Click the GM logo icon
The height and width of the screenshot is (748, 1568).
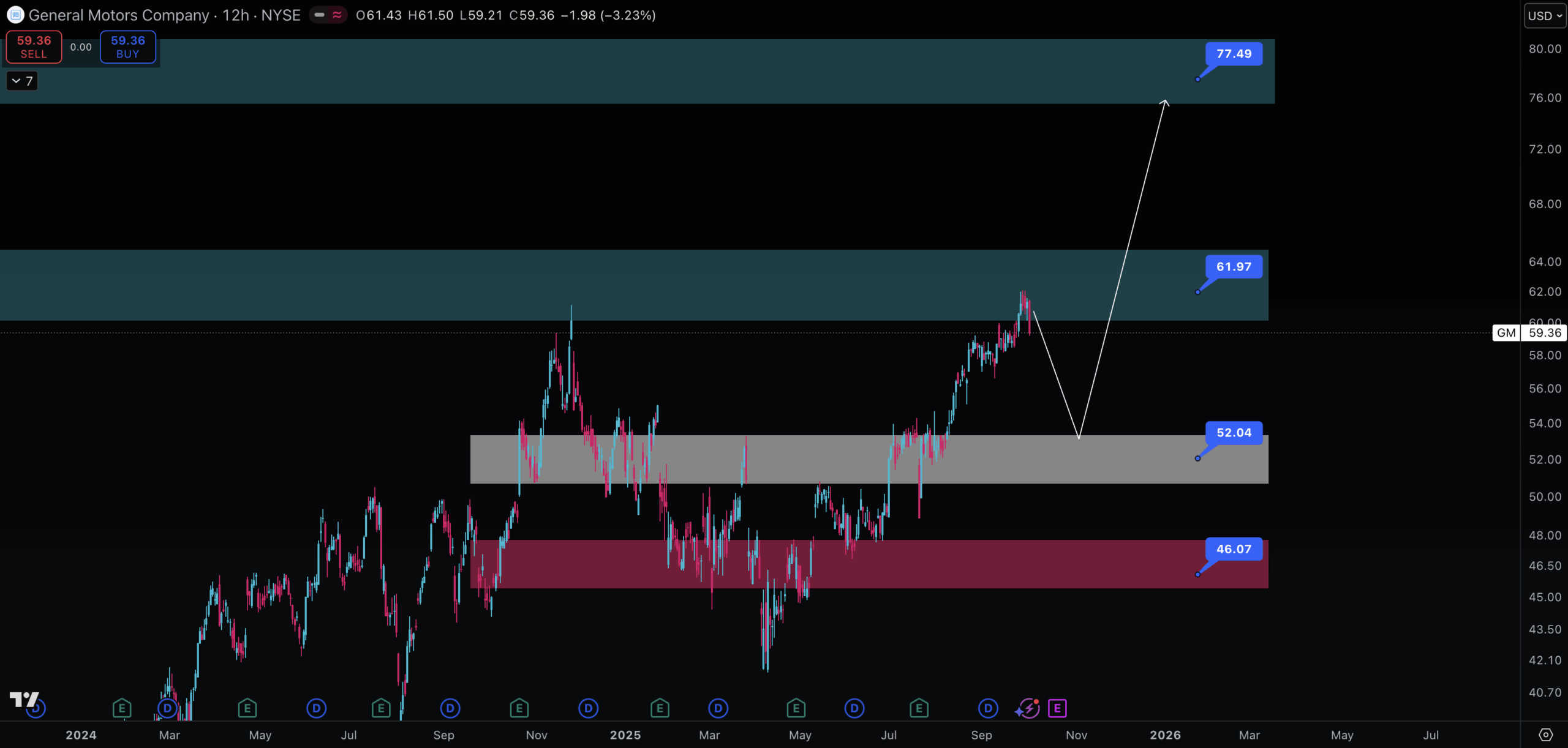point(15,15)
